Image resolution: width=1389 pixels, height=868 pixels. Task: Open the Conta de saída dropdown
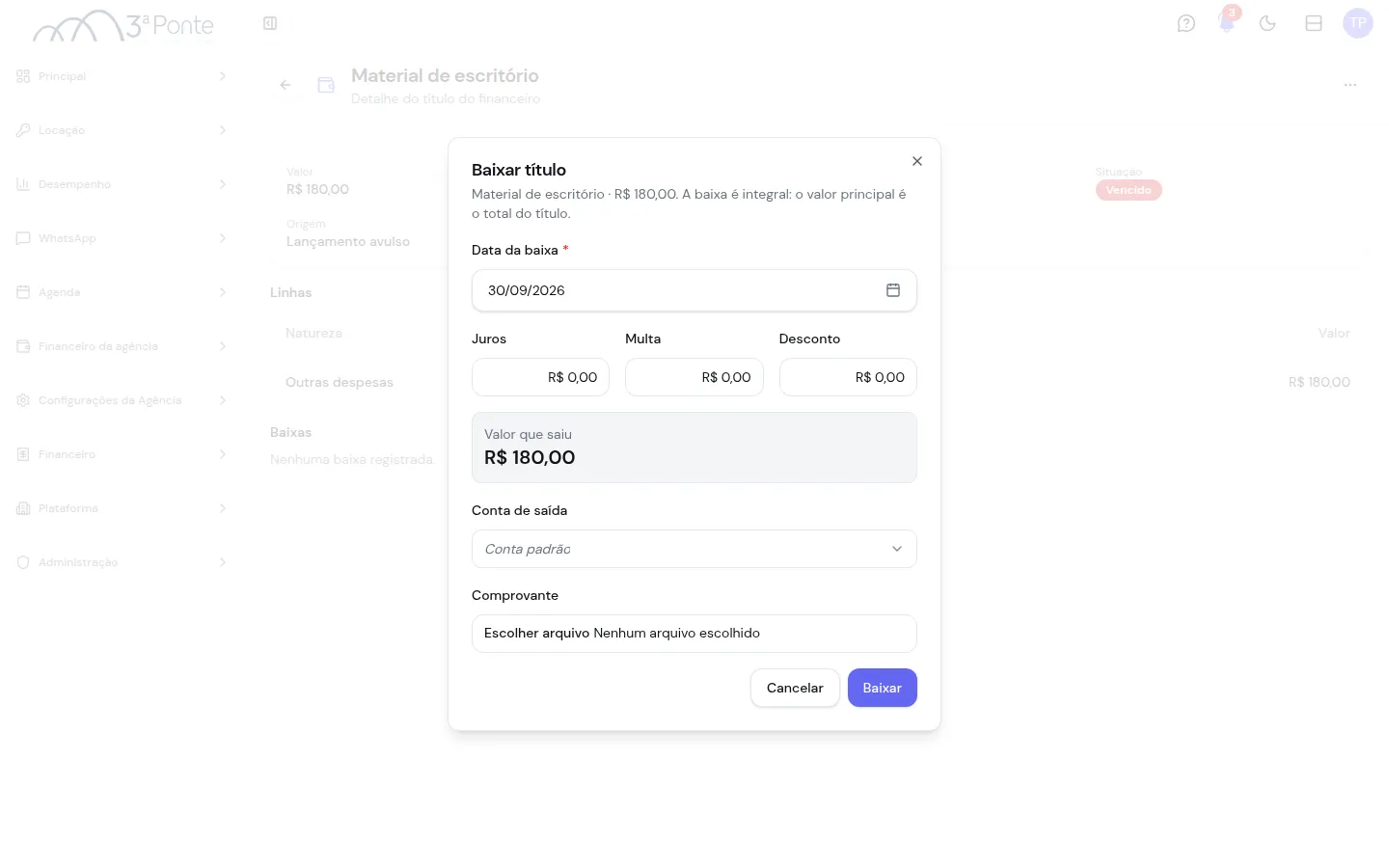click(x=694, y=549)
